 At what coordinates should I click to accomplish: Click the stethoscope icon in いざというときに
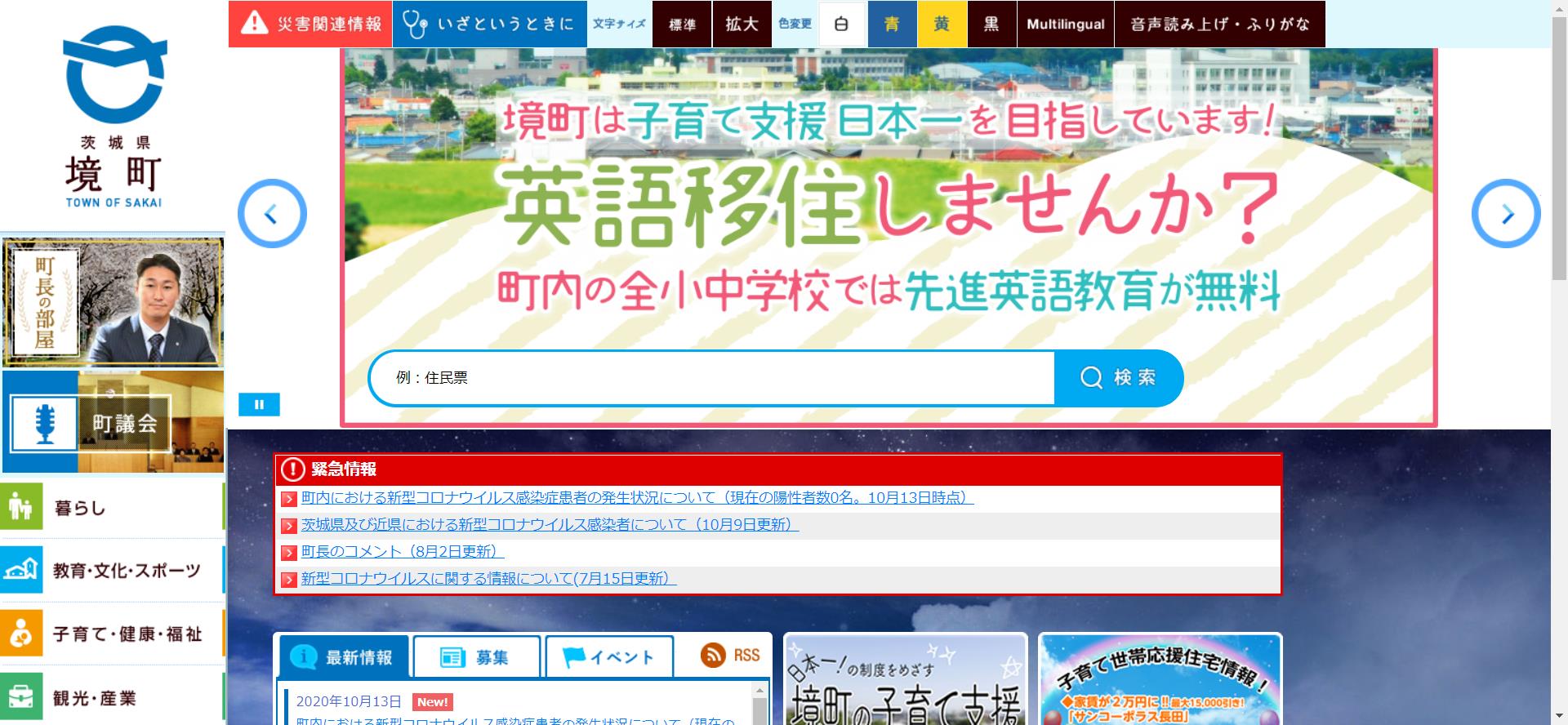415,24
